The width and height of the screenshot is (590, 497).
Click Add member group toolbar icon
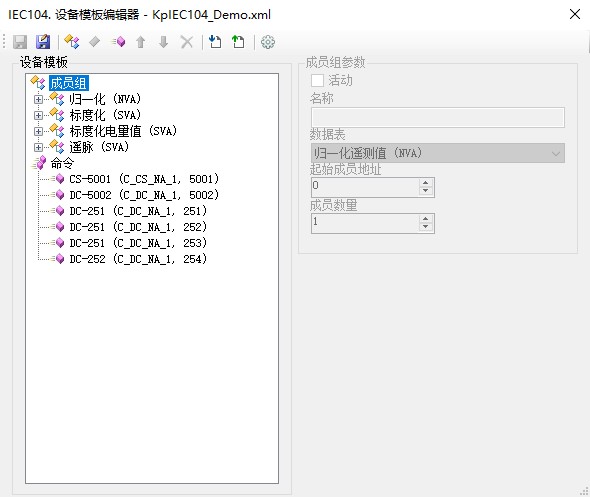[x=71, y=42]
